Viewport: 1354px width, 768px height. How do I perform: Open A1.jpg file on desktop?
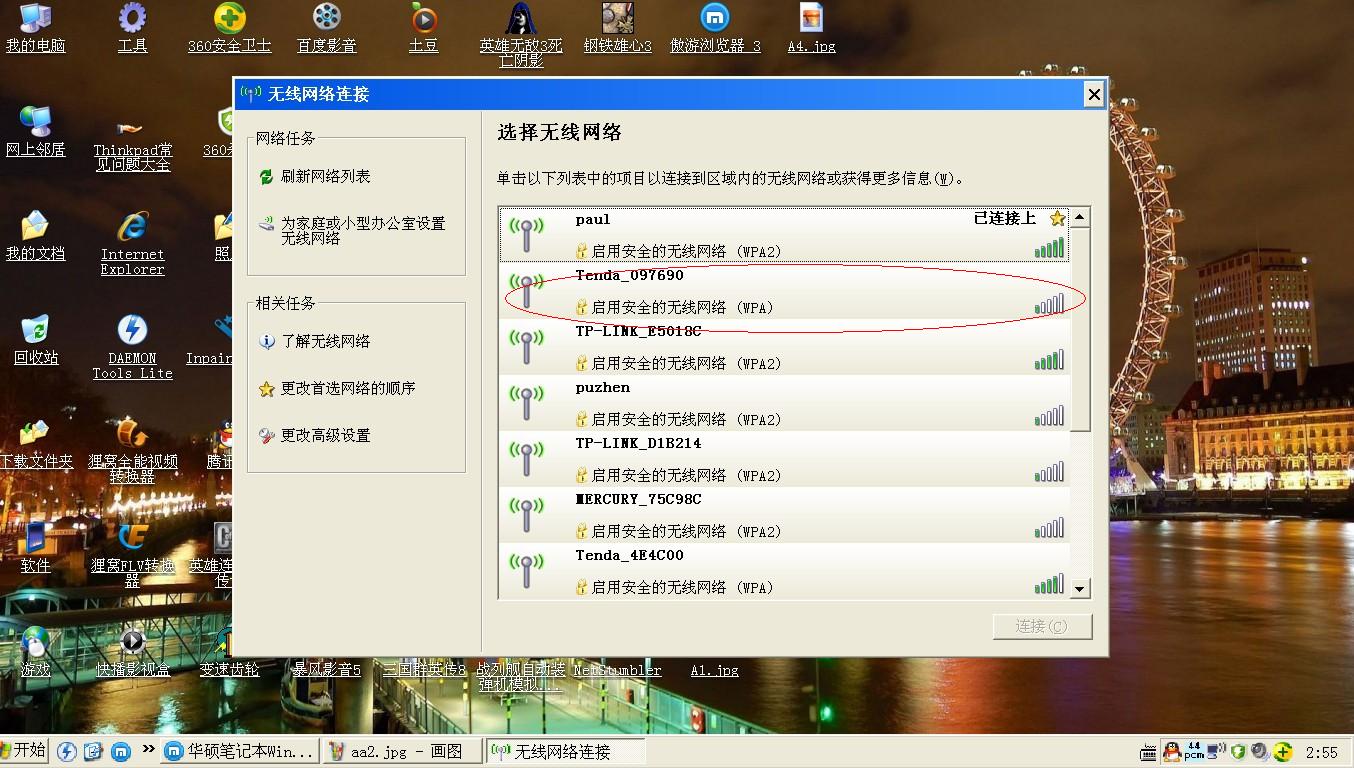pos(714,670)
